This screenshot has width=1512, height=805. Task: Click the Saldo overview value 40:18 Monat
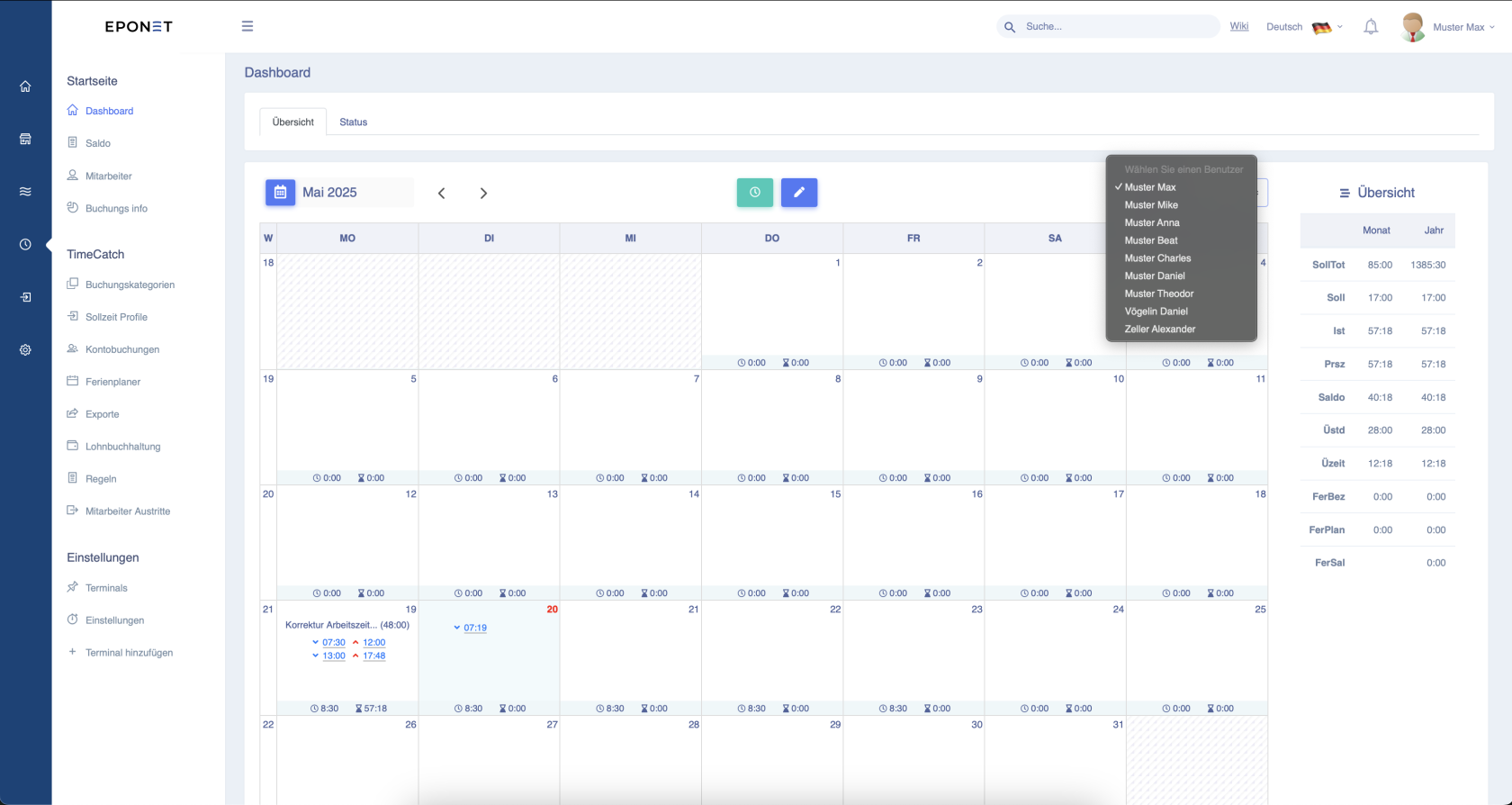(x=1380, y=397)
